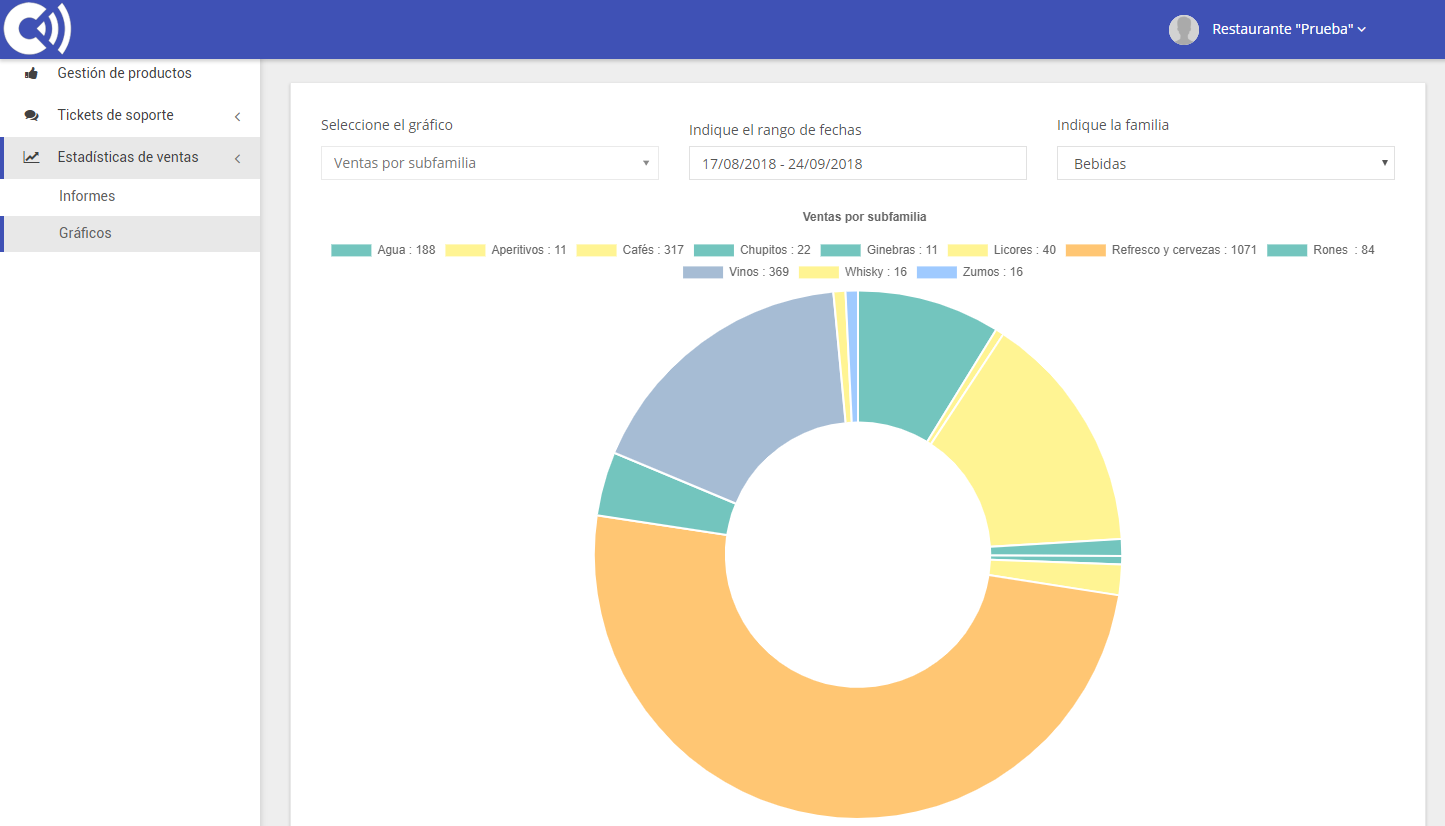Open the Ventas por subfamilia chart selector
This screenshot has height=826, width=1445.
click(489, 163)
